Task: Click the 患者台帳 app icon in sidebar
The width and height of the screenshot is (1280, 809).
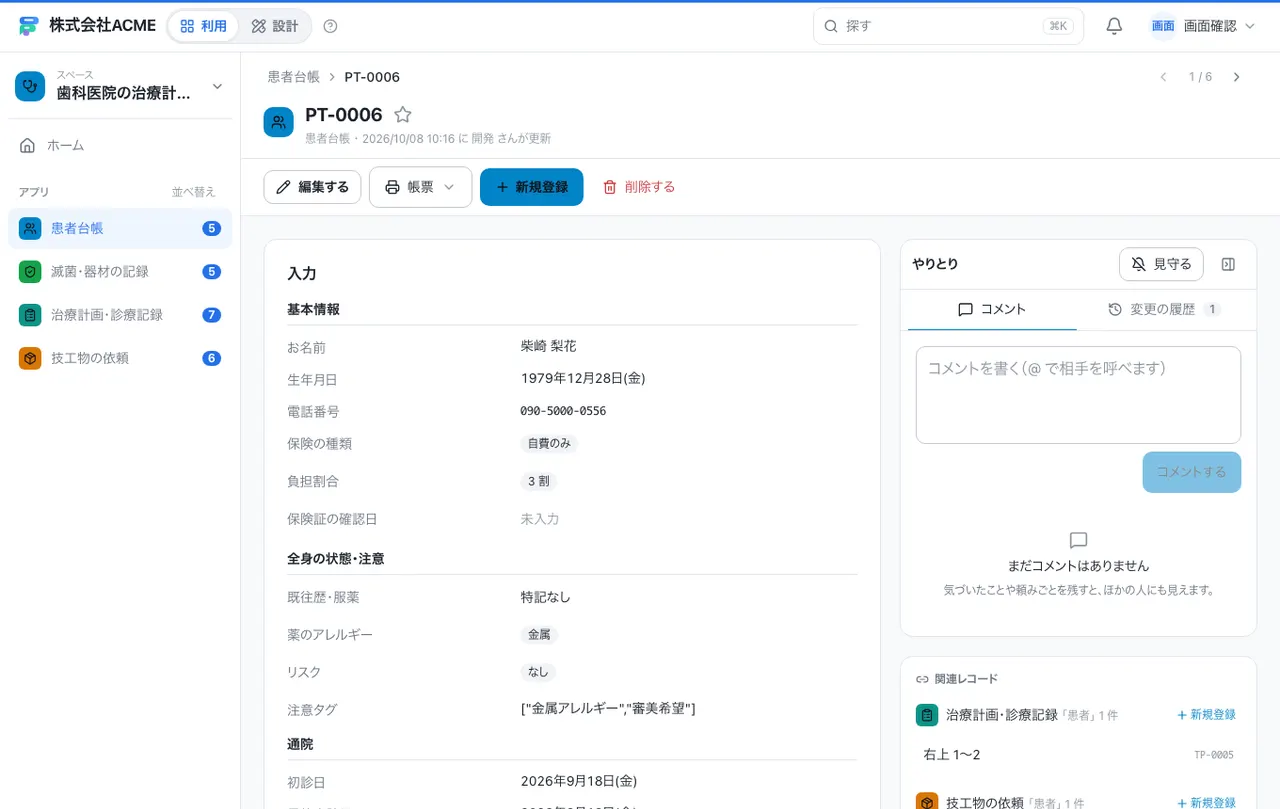Action: (30, 228)
